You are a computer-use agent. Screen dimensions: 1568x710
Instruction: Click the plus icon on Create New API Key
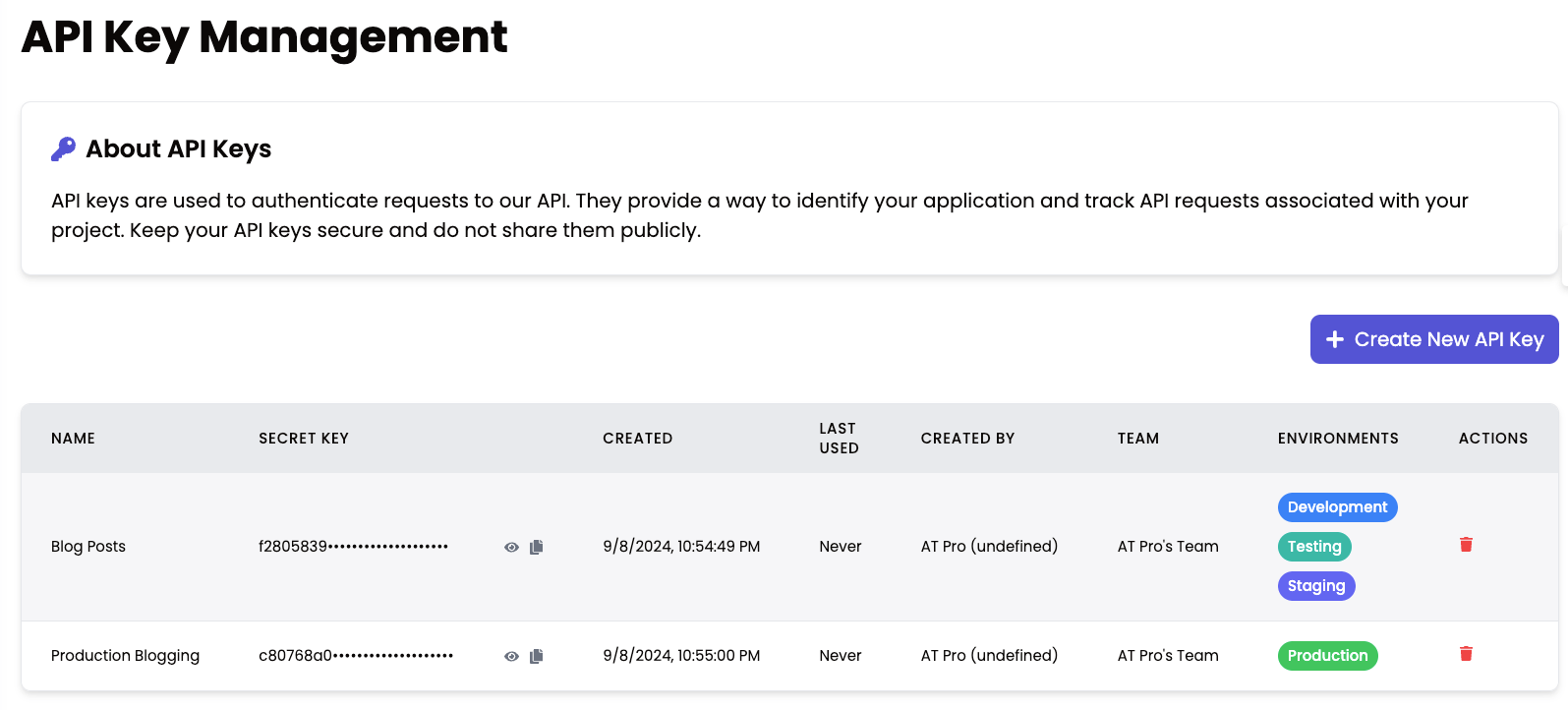coord(1334,338)
